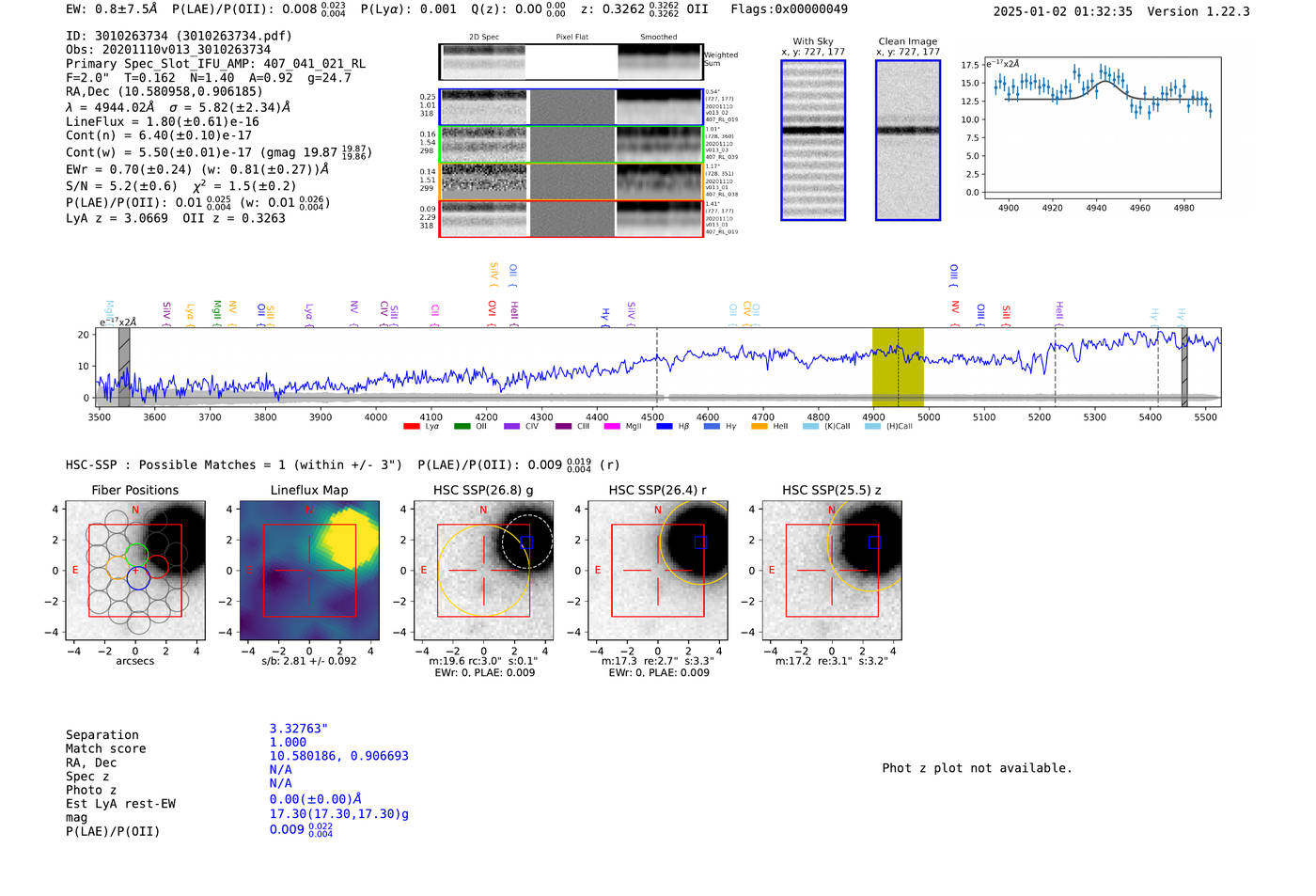The image size is (1316, 896).
Task: Click the LyA z = 3.0669 text
Action: [x=117, y=218]
